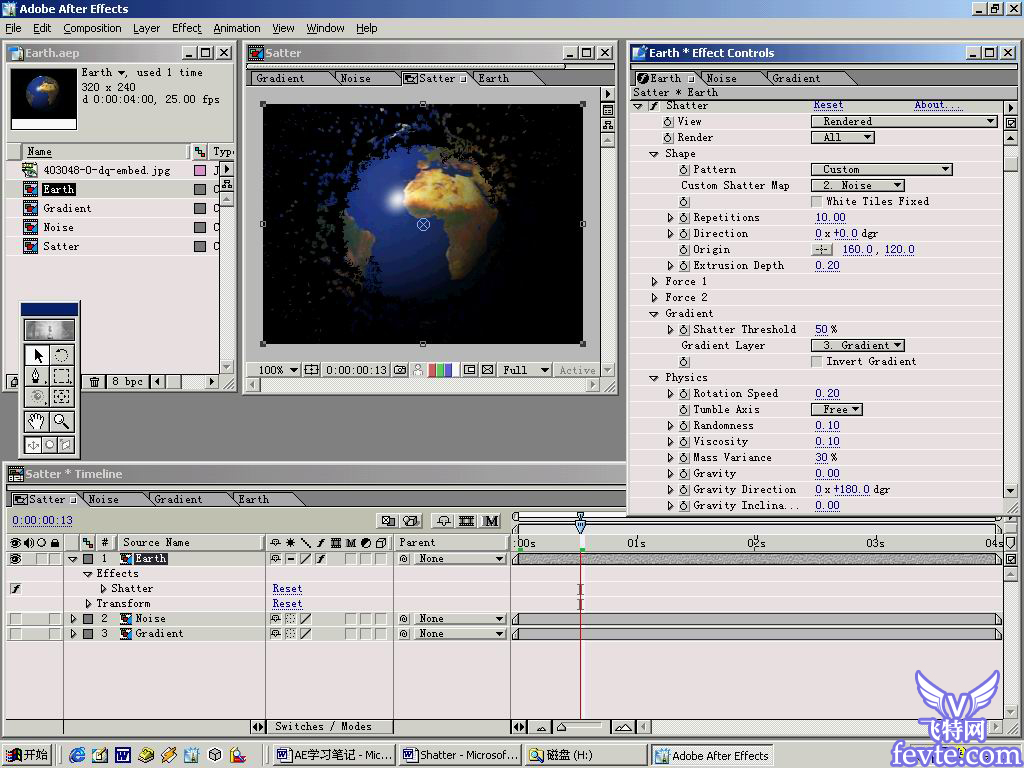Toggle the White Tiles Fixed checkbox
Image resolution: width=1024 pixels, height=768 pixels.
pos(816,201)
